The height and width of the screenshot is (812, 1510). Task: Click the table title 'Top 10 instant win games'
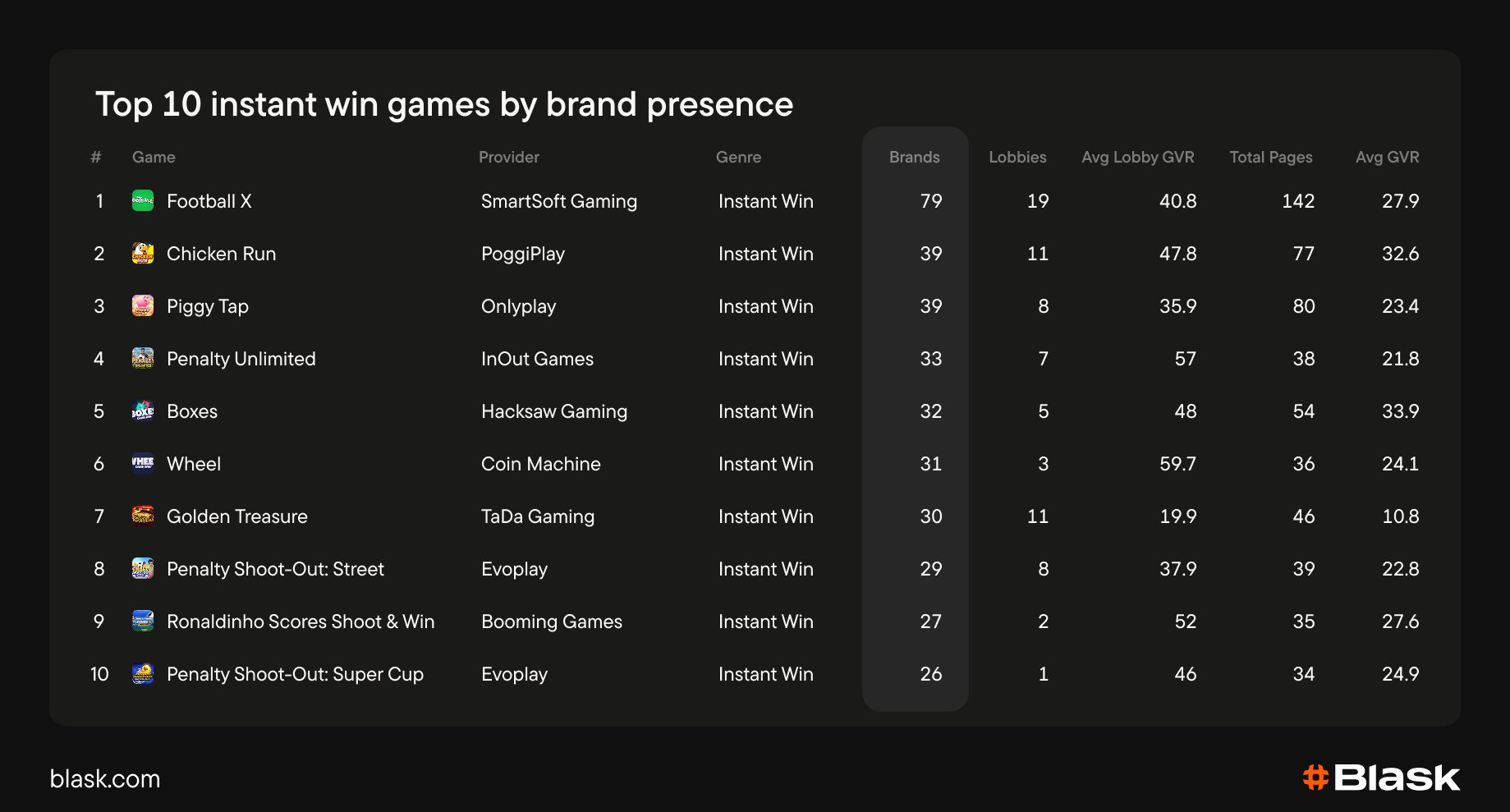444,104
